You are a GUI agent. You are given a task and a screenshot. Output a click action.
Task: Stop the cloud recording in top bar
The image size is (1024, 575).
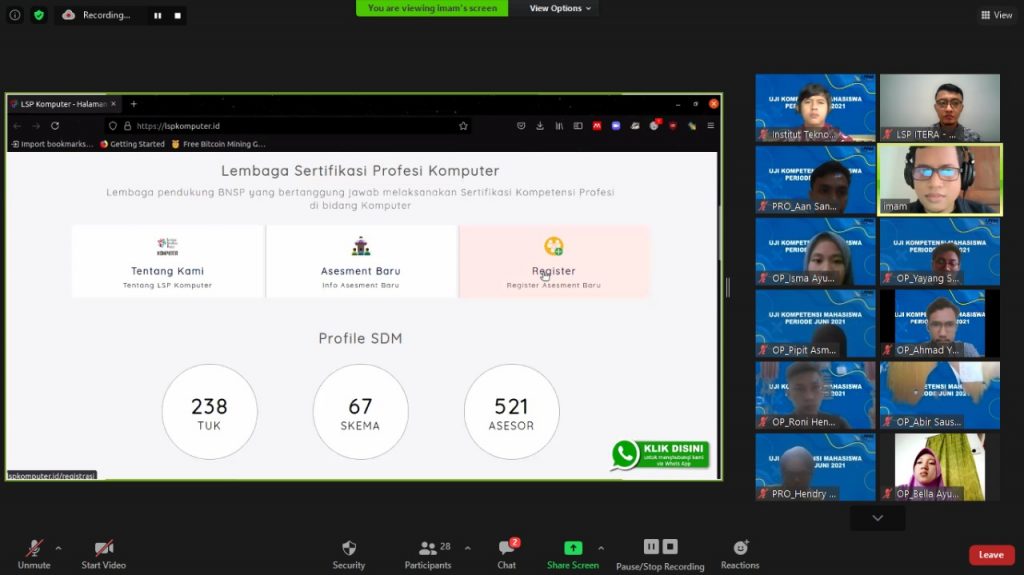[x=178, y=15]
